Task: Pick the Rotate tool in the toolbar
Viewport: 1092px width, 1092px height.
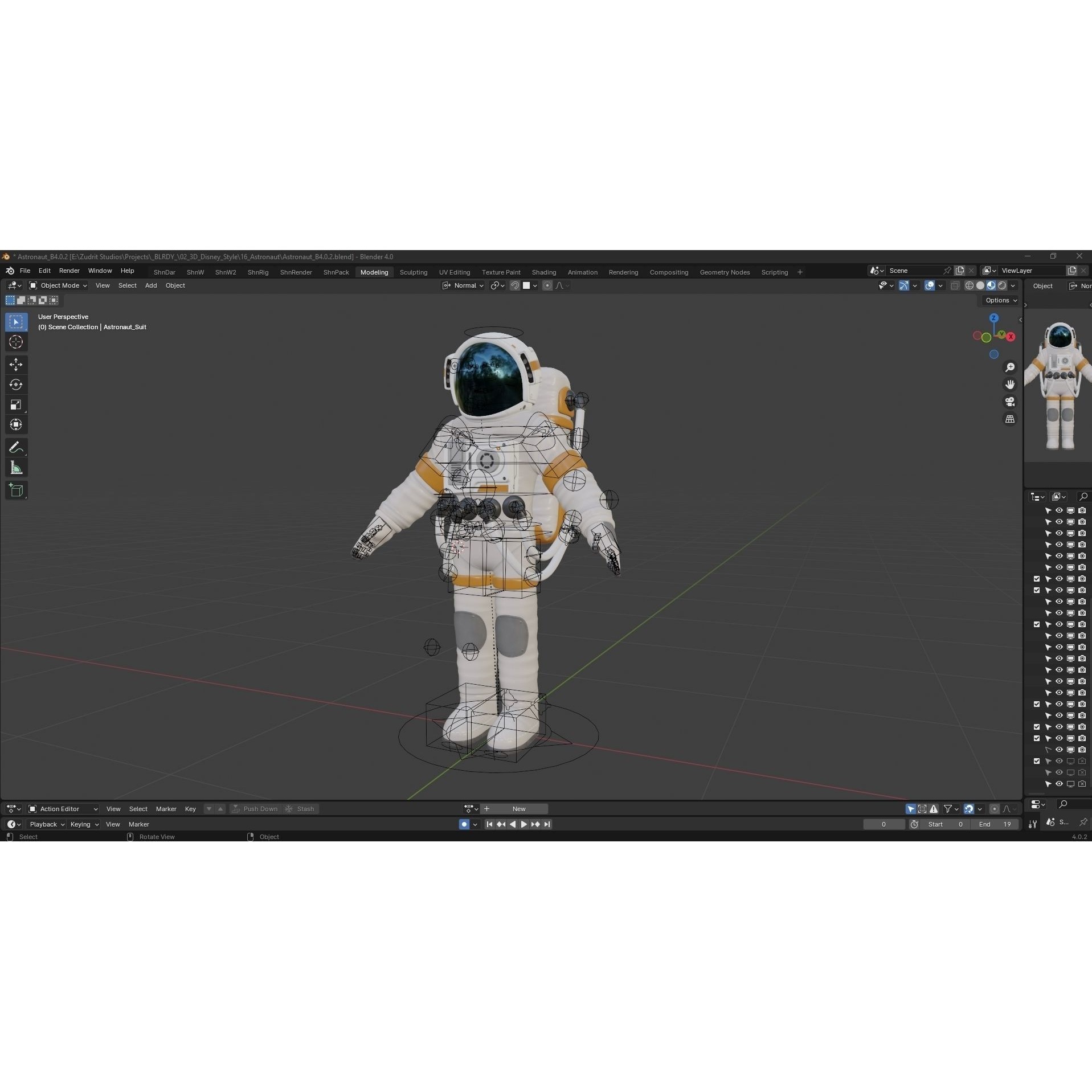Action: (16, 385)
